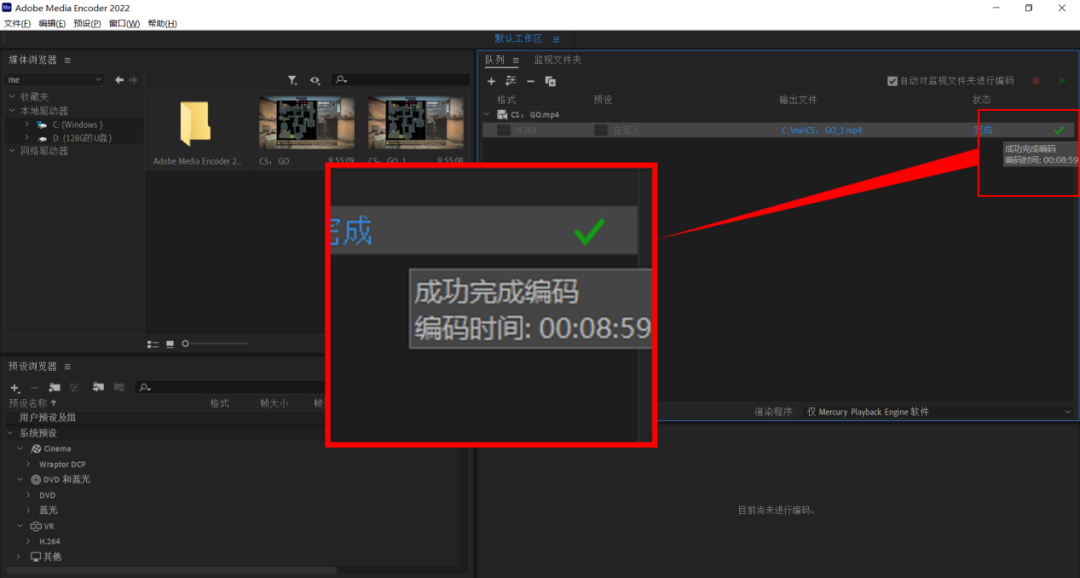
Task: Collapse the 本地驱动器 tree node
Action: point(12,111)
